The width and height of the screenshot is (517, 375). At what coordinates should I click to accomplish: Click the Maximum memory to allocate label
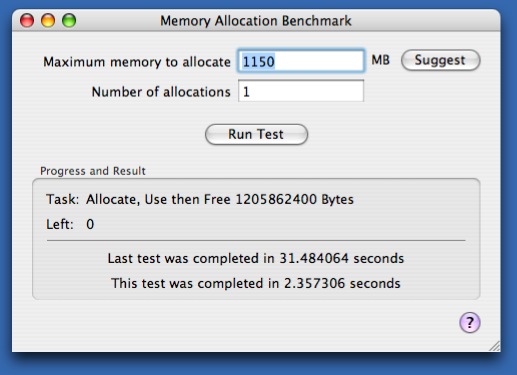coord(137,62)
